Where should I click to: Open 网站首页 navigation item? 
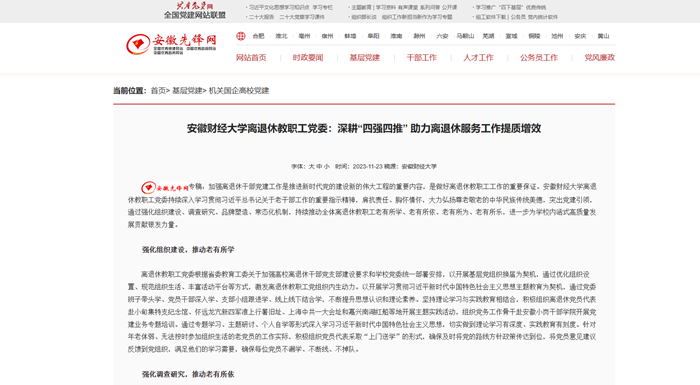(x=251, y=58)
